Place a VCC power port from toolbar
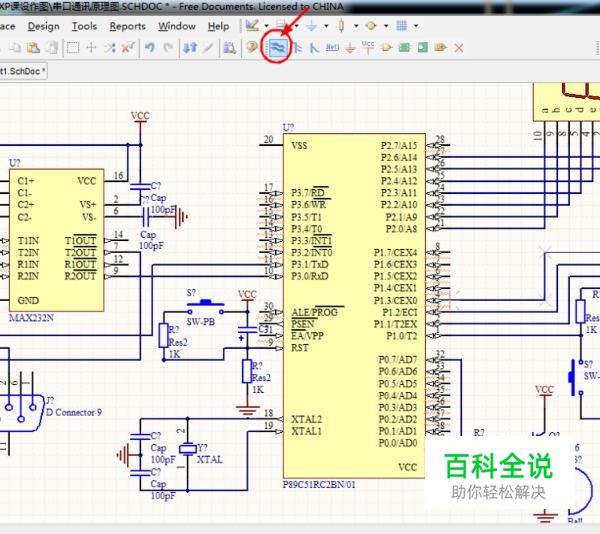 pyautogui.click(x=368, y=47)
